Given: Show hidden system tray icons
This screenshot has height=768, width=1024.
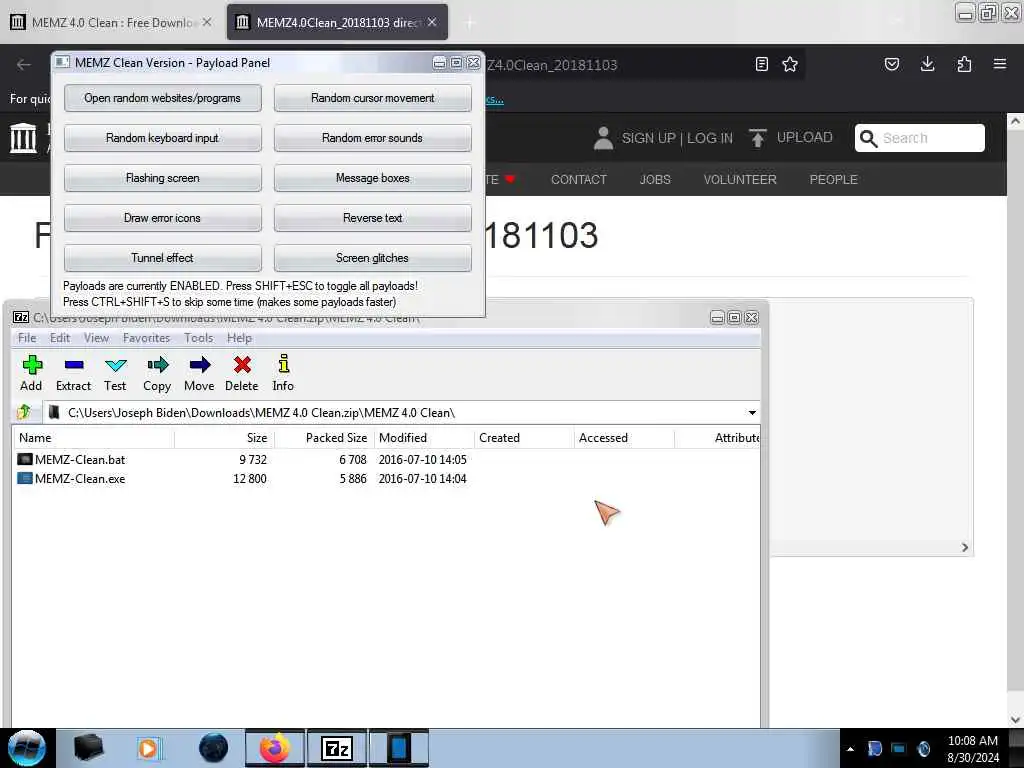Looking at the screenshot, I should pos(850,748).
